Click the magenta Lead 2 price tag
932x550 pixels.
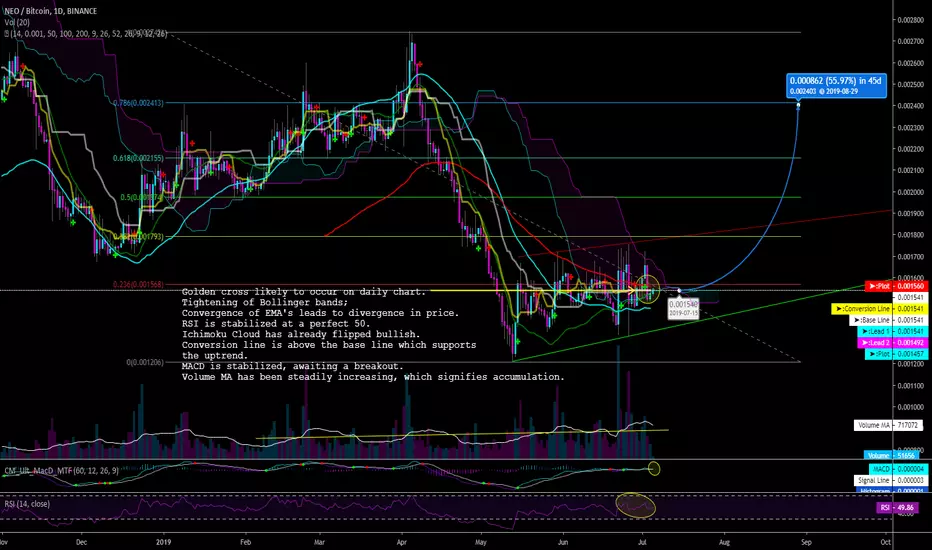tap(892, 342)
